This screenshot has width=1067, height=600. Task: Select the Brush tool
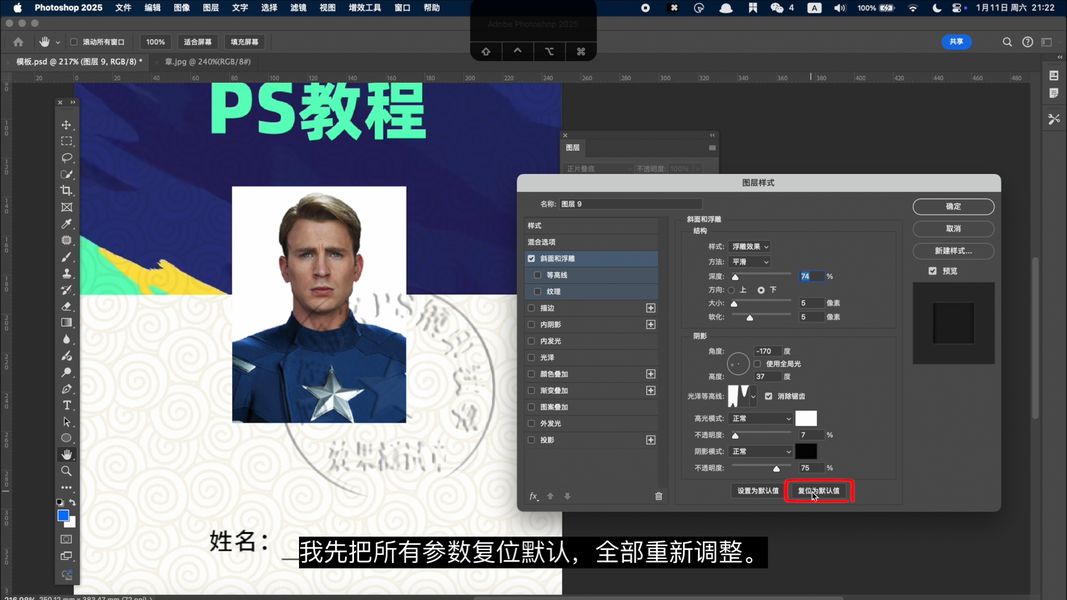(x=66, y=257)
